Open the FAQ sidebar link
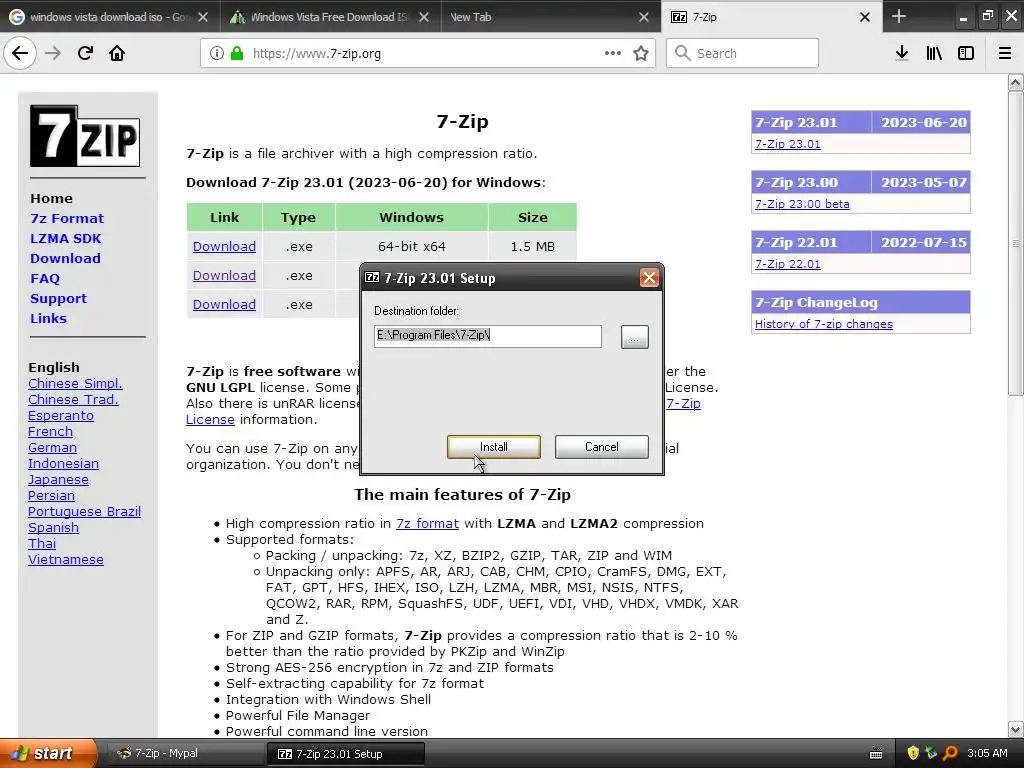The width and height of the screenshot is (1024, 768). (x=45, y=278)
